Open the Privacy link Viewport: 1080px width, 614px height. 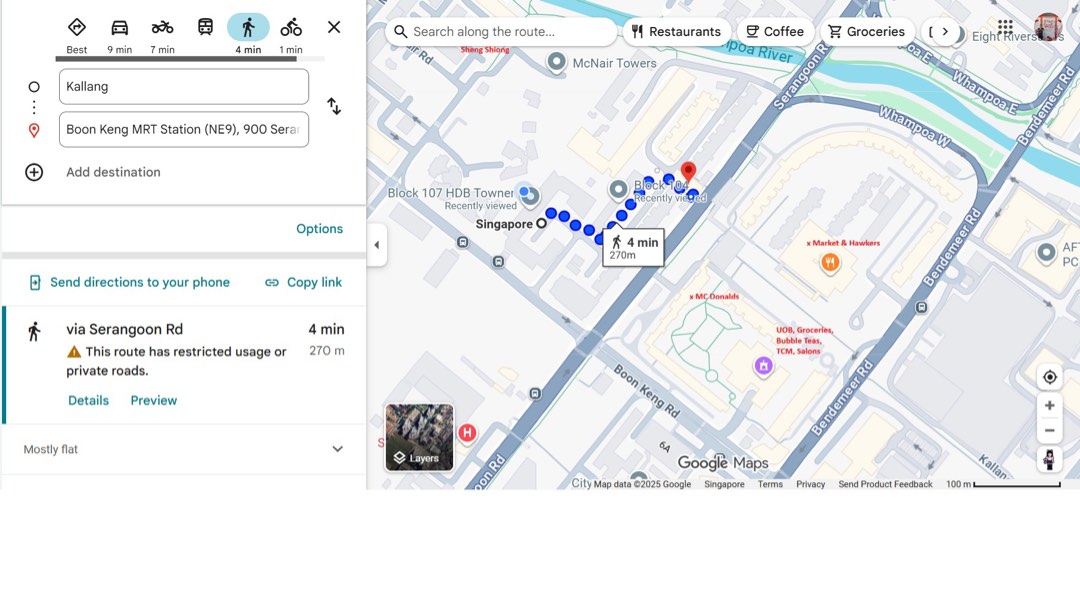tap(811, 484)
